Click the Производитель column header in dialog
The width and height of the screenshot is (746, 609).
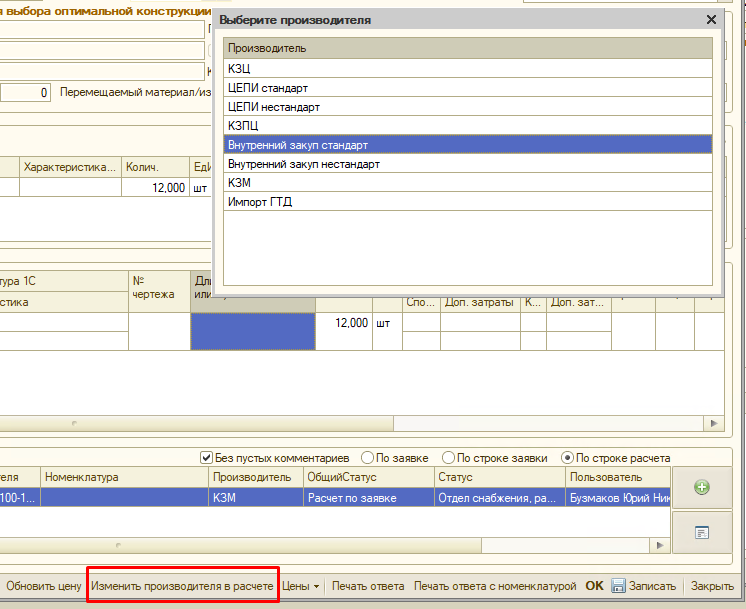coord(468,48)
